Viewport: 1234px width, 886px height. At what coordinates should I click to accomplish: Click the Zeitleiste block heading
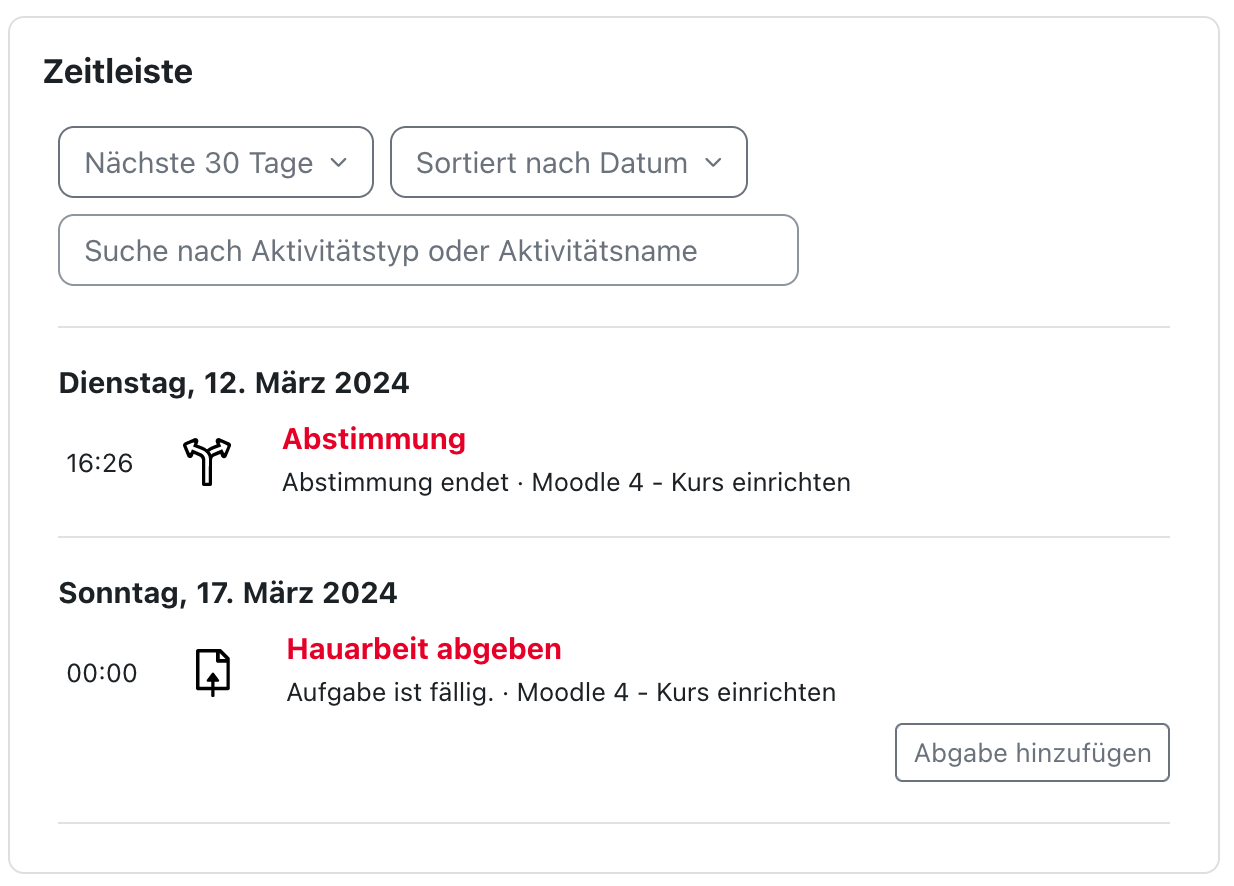[x=118, y=72]
